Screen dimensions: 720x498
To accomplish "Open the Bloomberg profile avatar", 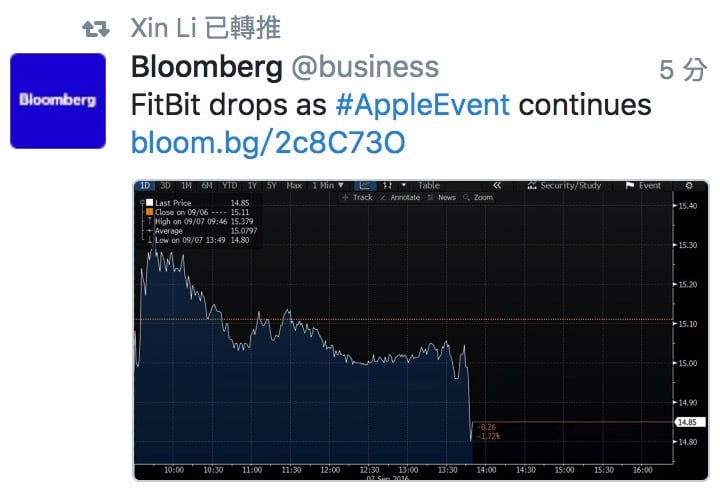I will coord(58,101).
